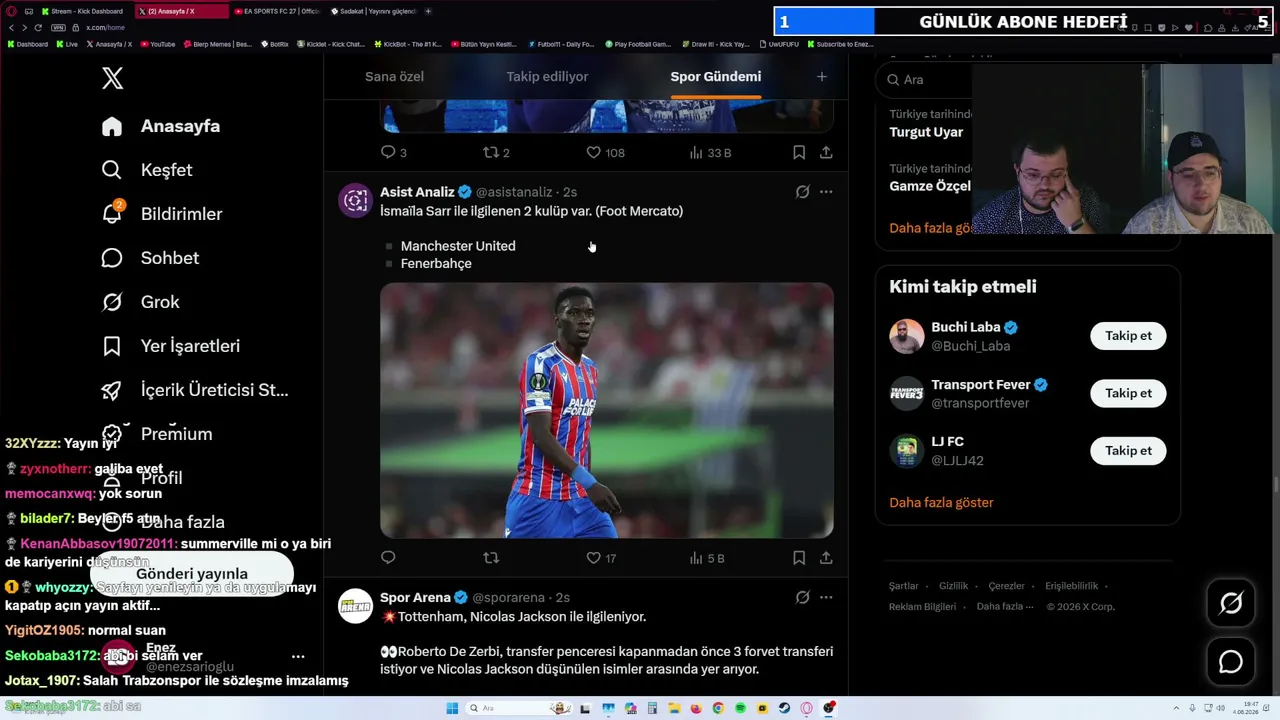Image resolution: width=1280 pixels, height=720 pixels.
Task: Reply icon with 3 comments on top post
Action: pos(393,153)
